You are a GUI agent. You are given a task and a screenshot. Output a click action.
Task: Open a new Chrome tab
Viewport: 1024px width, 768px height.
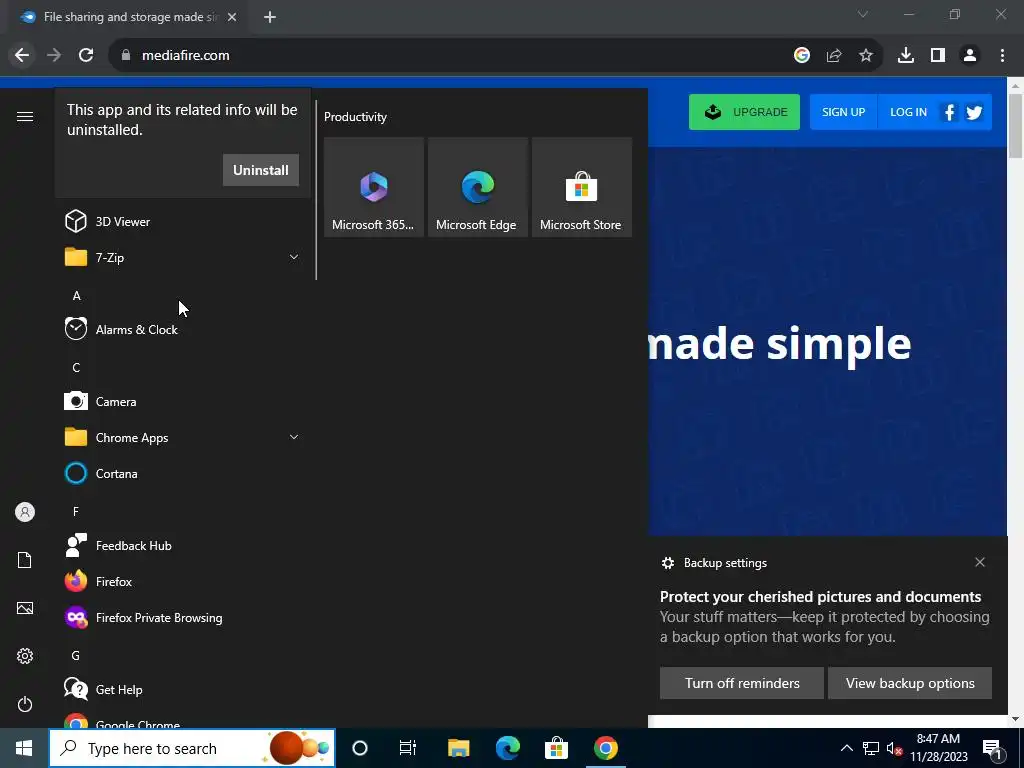point(270,17)
